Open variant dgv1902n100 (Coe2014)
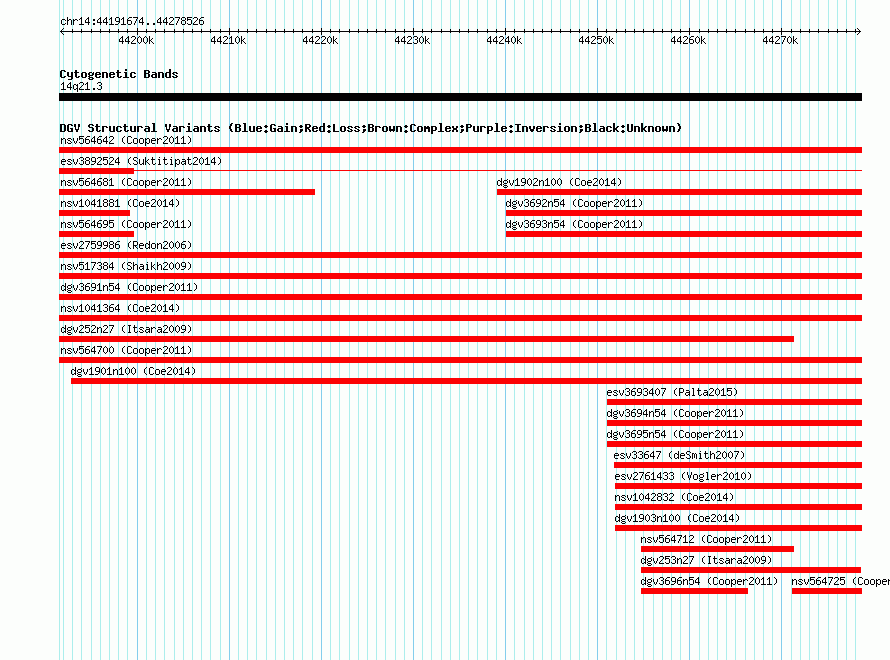890x660 pixels. pos(559,182)
